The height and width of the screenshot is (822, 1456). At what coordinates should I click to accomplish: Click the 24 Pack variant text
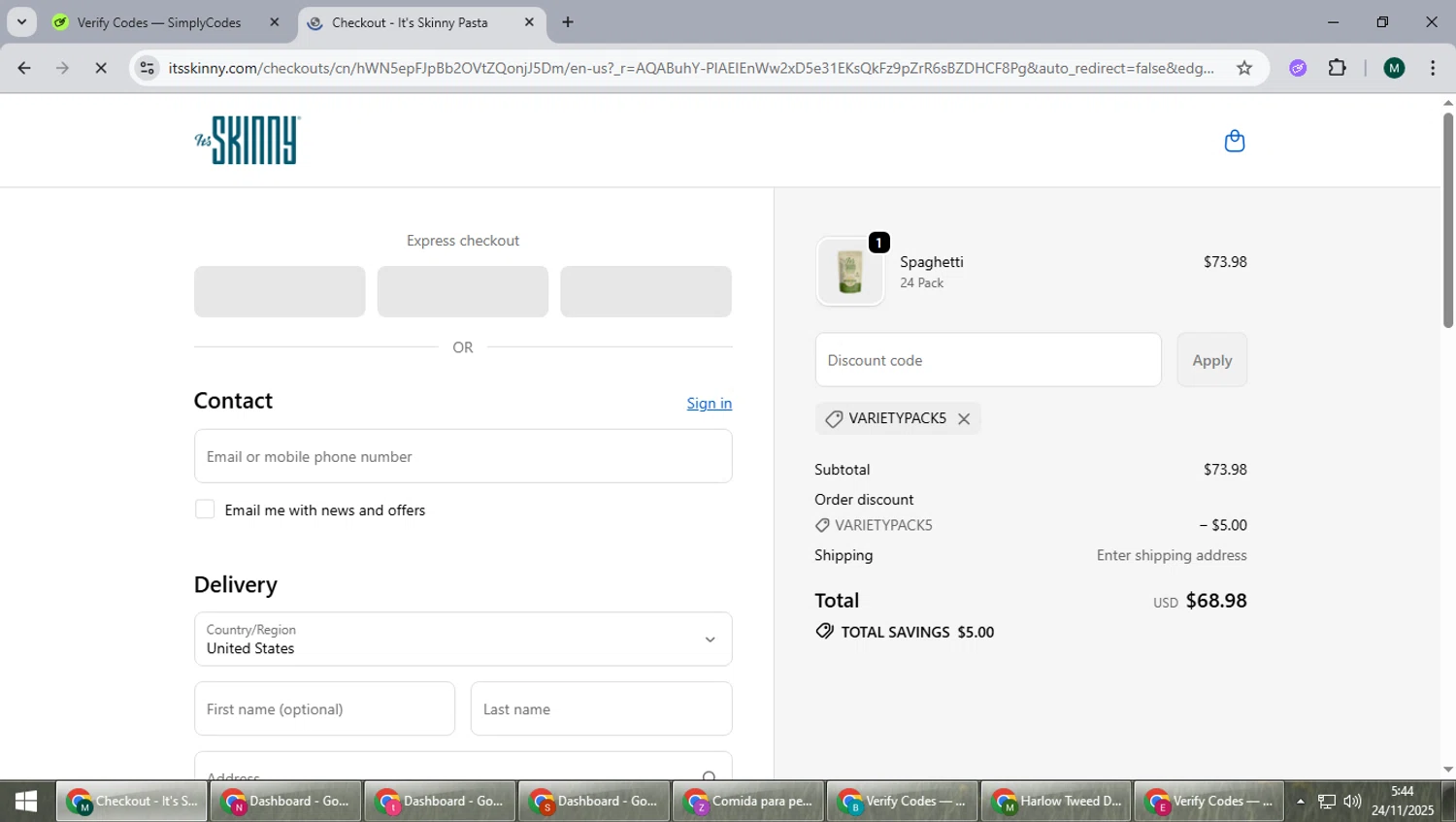pyautogui.click(x=921, y=283)
